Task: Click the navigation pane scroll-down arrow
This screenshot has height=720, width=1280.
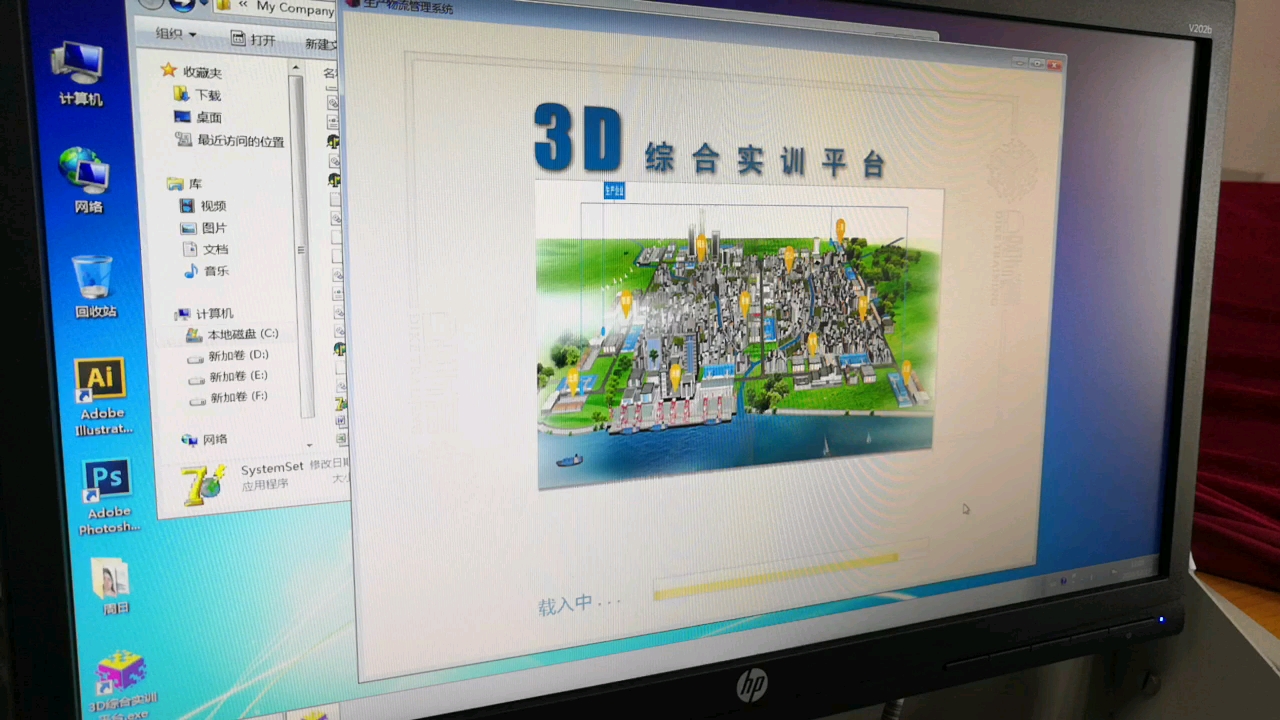Action: [x=309, y=444]
